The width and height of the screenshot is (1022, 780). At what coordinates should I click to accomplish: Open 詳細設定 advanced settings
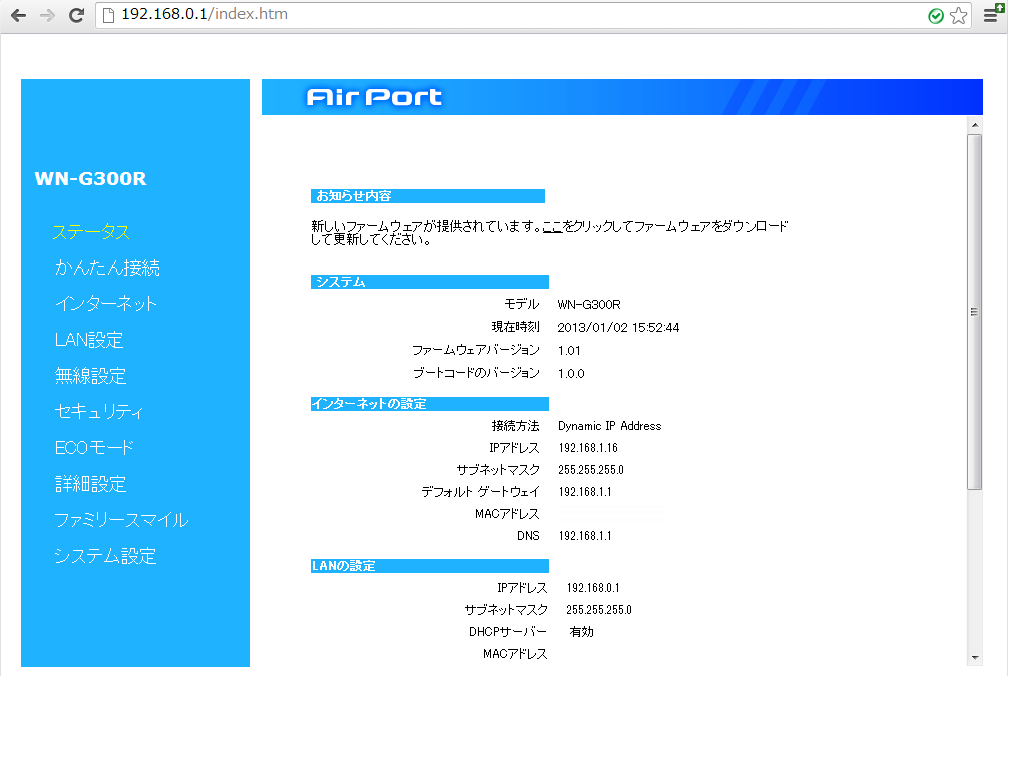tap(90, 484)
